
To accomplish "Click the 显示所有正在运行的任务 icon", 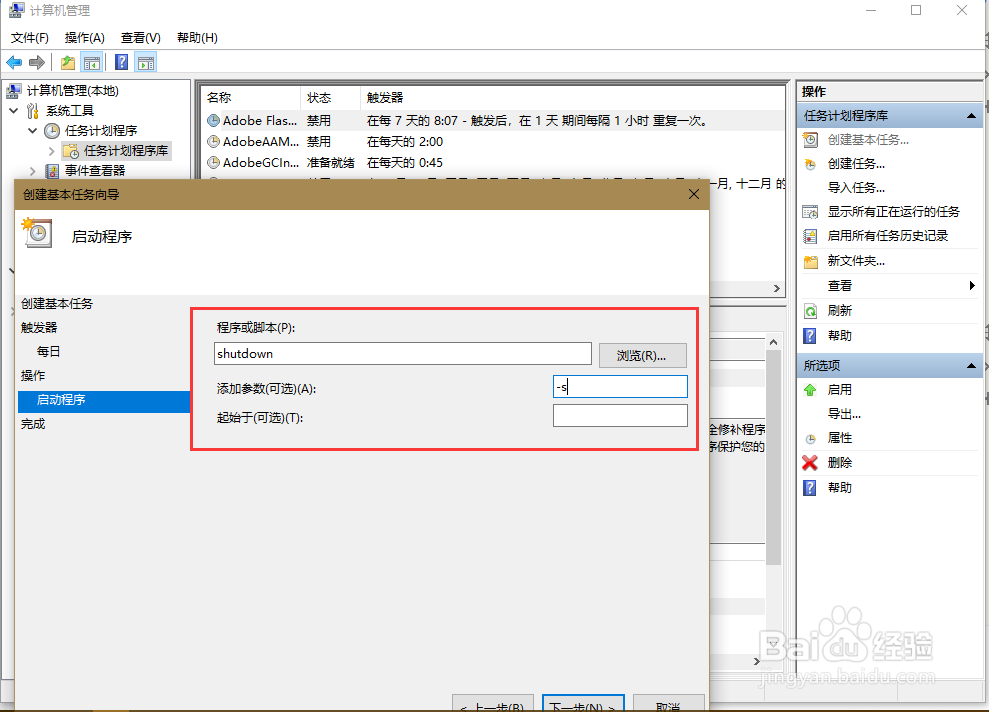I will pyautogui.click(x=809, y=211).
